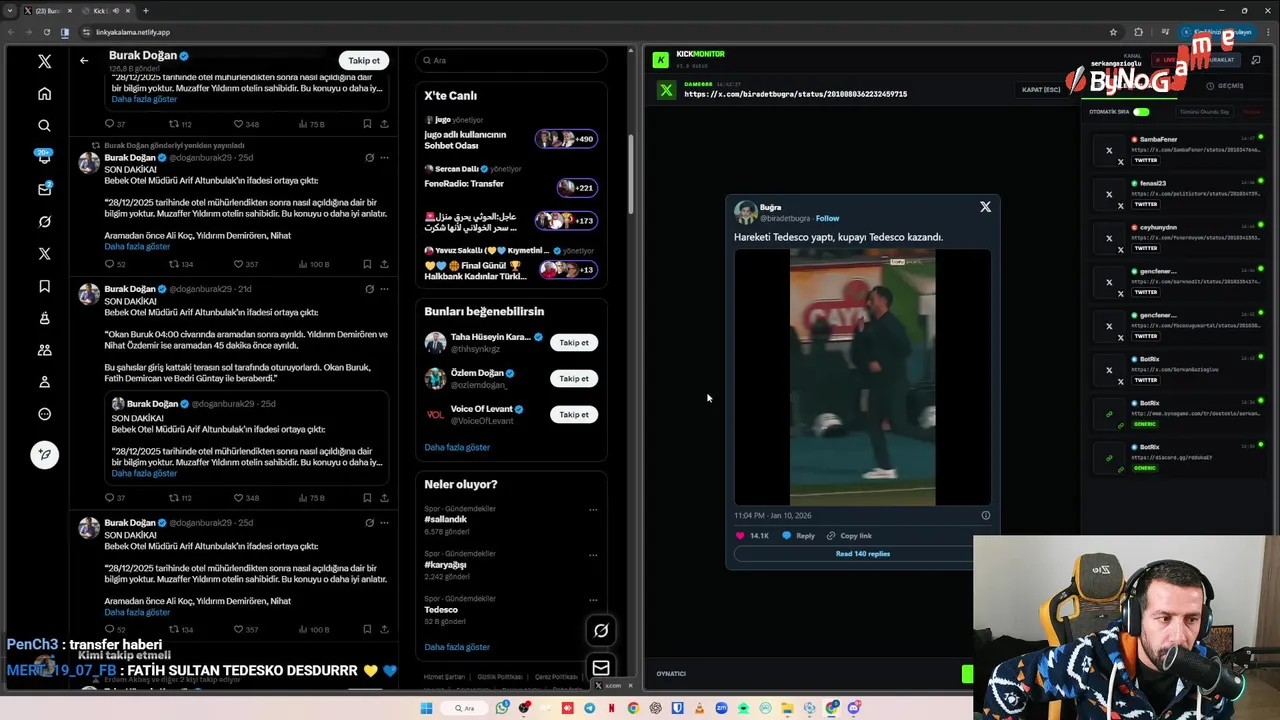Open the floating messages envelope button
Screen dimensions: 1280x720
(601, 668)
